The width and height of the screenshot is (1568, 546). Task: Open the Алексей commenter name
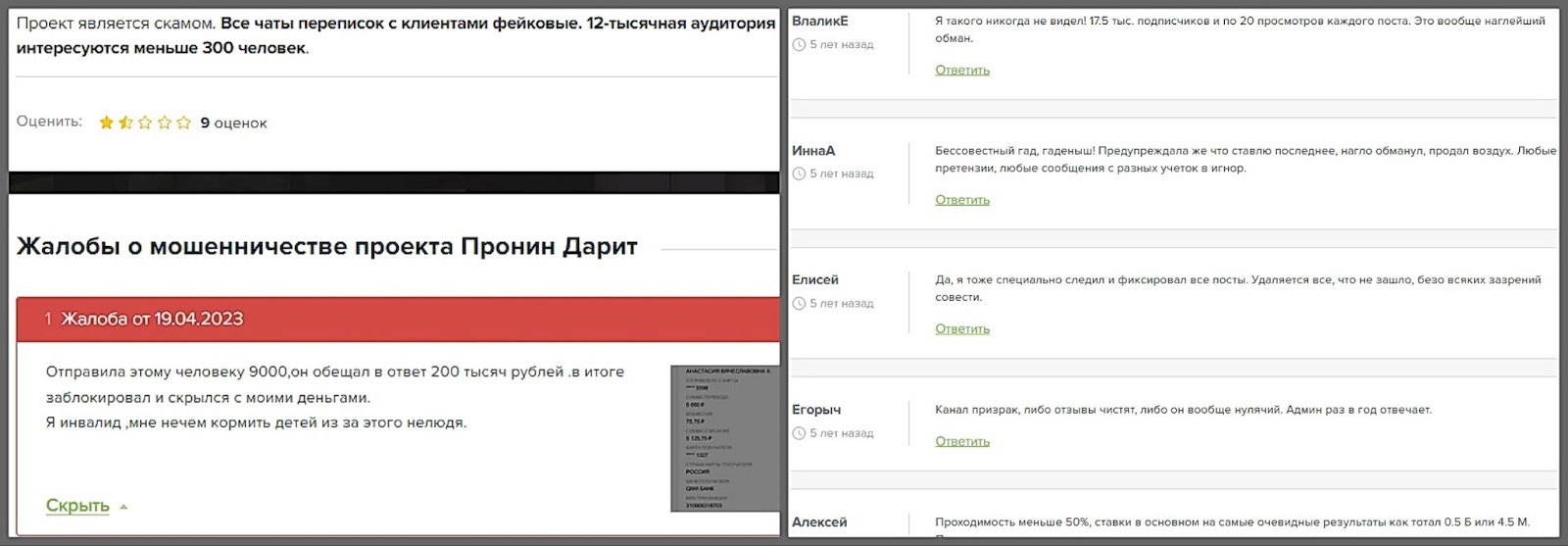point(819,522)
